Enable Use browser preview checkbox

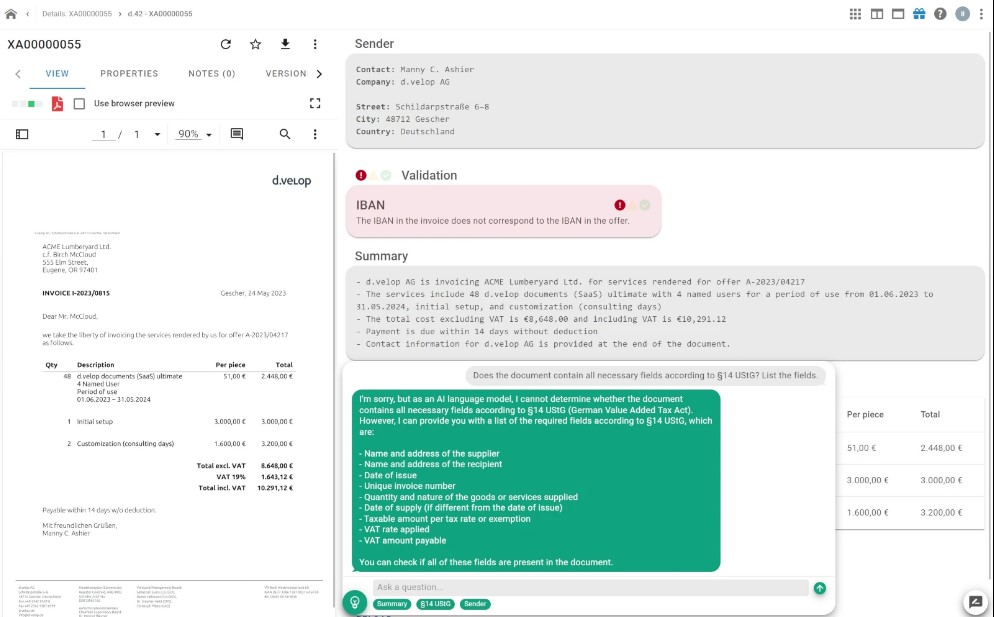point(79,103)
